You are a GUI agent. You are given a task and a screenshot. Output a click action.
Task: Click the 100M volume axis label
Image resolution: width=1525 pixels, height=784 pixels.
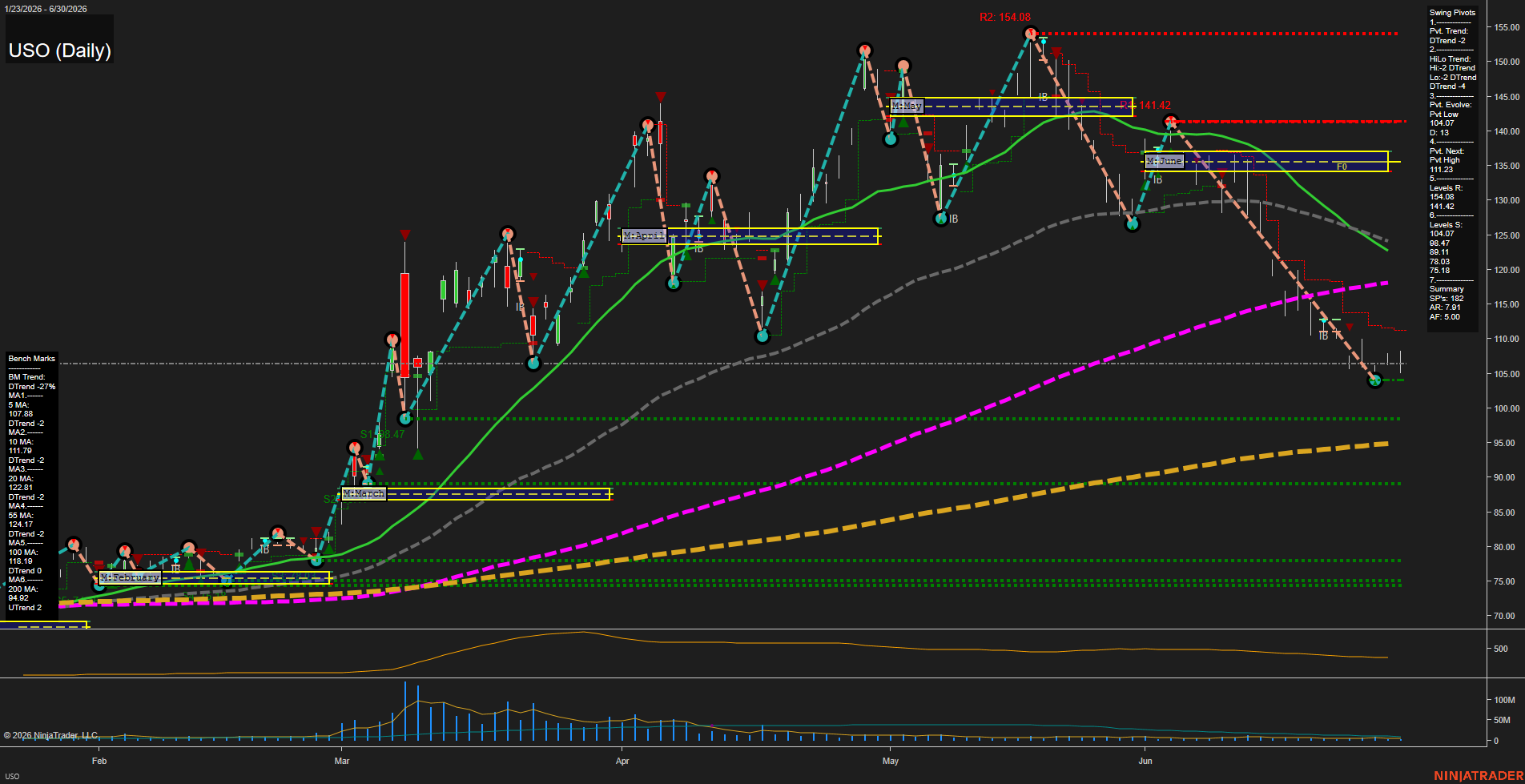(x=1504, y=700)
